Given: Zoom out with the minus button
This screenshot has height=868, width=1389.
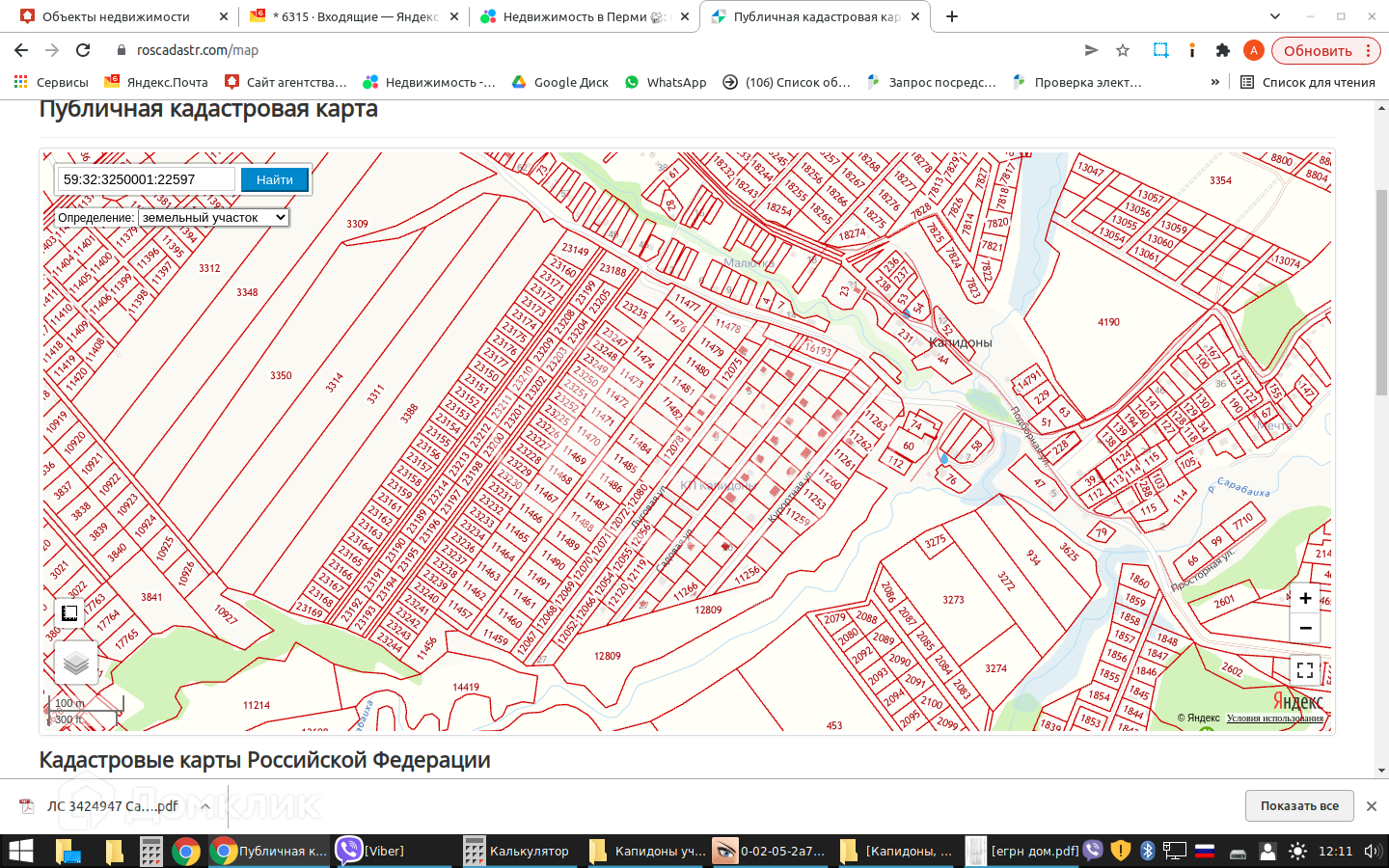Looking at the screenshot, I should pyautogui.click(x=1305, y=628).
